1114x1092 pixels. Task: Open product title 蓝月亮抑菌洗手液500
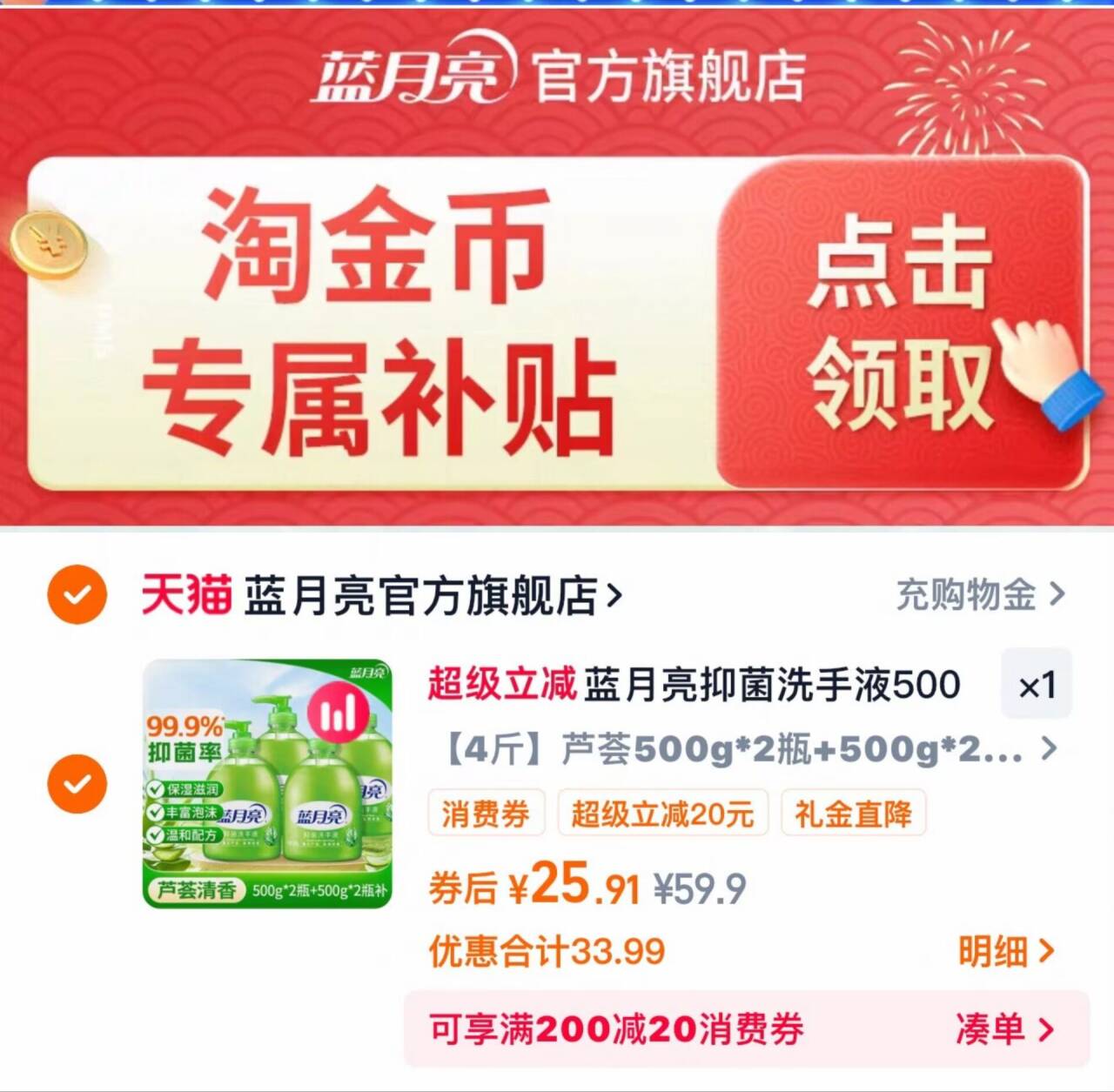(x=772, y=685)
